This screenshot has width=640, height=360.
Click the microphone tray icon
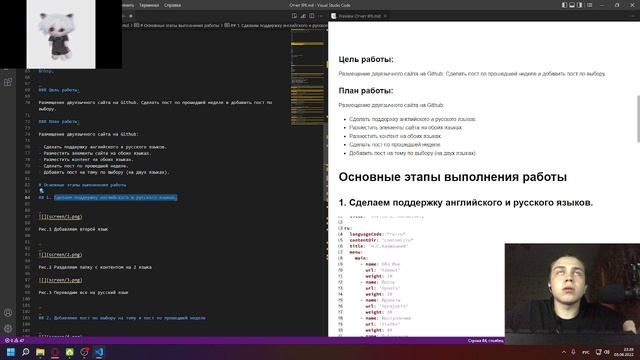point(573,352)
